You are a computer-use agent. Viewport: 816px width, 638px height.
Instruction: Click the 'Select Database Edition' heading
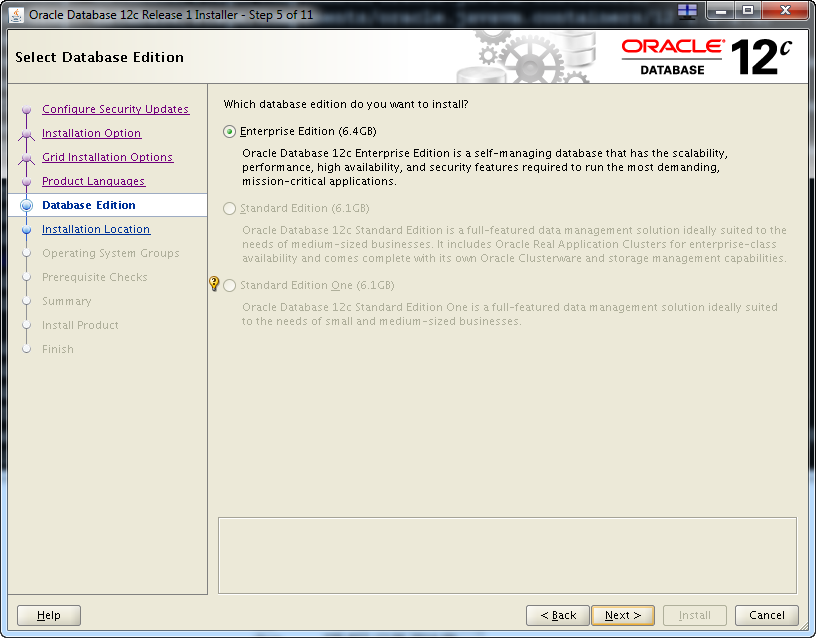click(x=99, y=57)
